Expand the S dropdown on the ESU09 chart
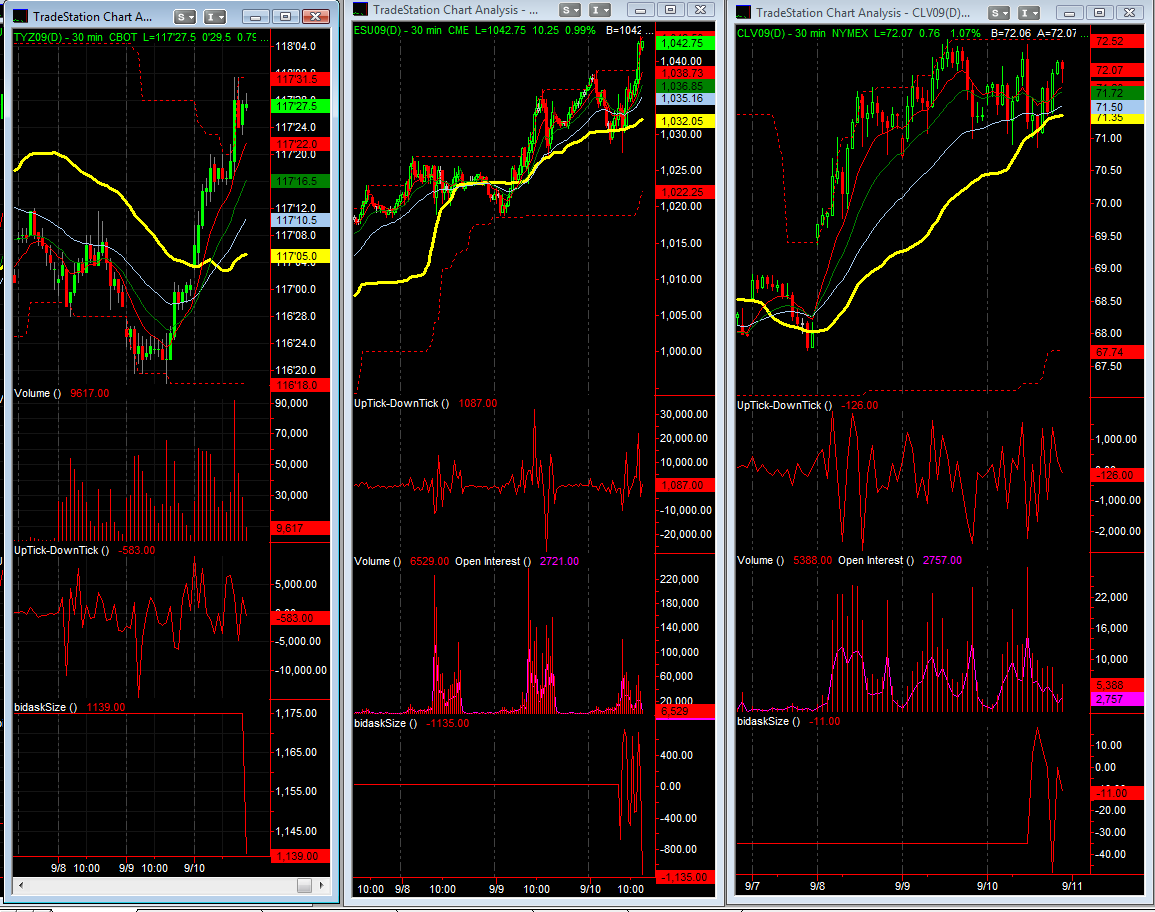The width and height of the screenshot is (1155, 912). coord(570,9)
